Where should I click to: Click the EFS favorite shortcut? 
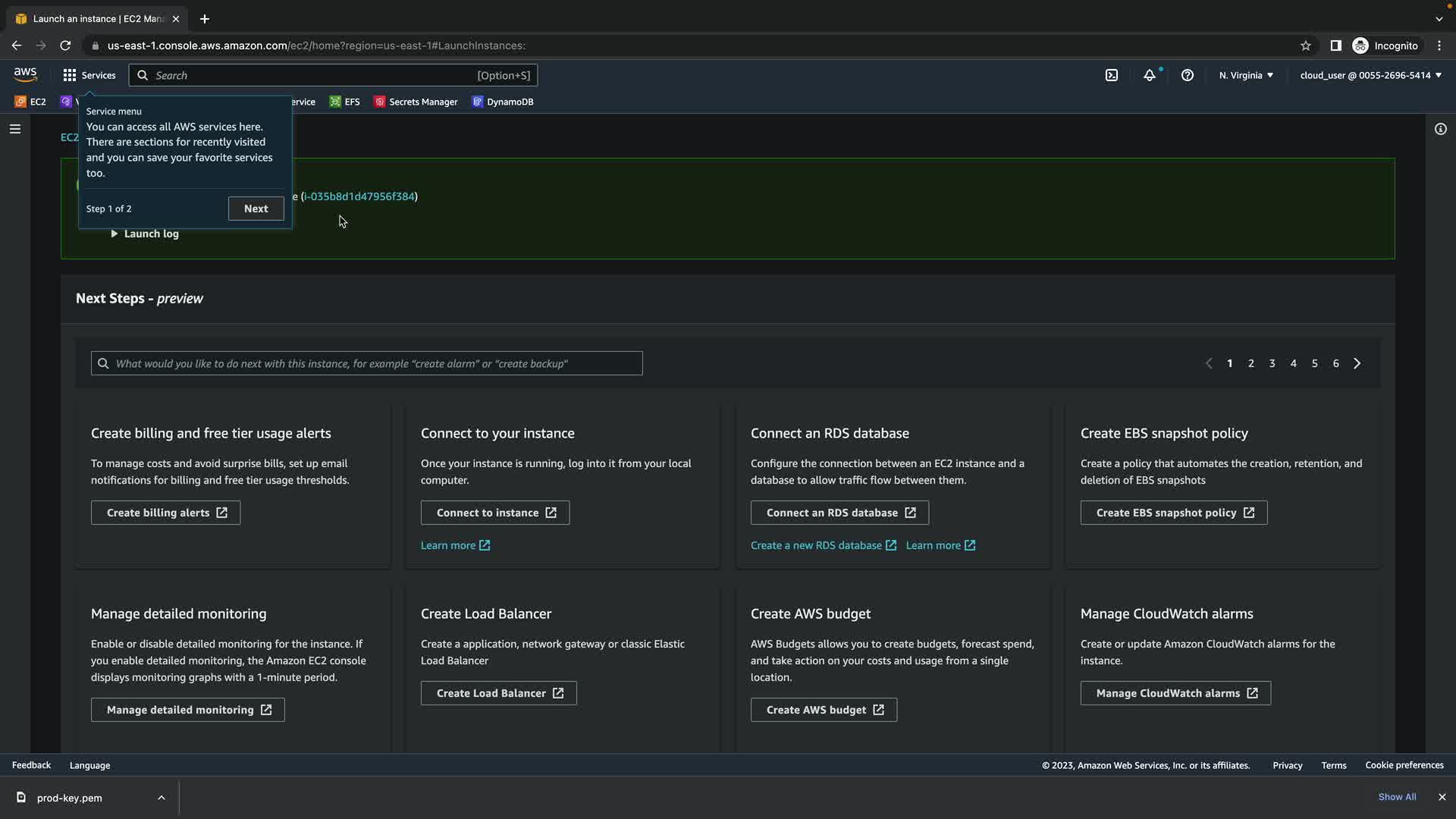point(345,102)
